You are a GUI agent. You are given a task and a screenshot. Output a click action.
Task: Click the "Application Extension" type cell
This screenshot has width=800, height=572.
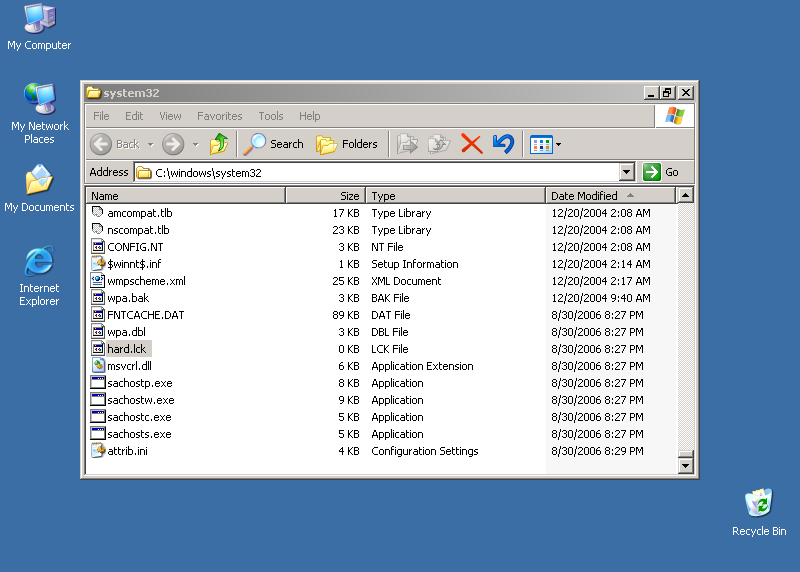coord(422,366)
